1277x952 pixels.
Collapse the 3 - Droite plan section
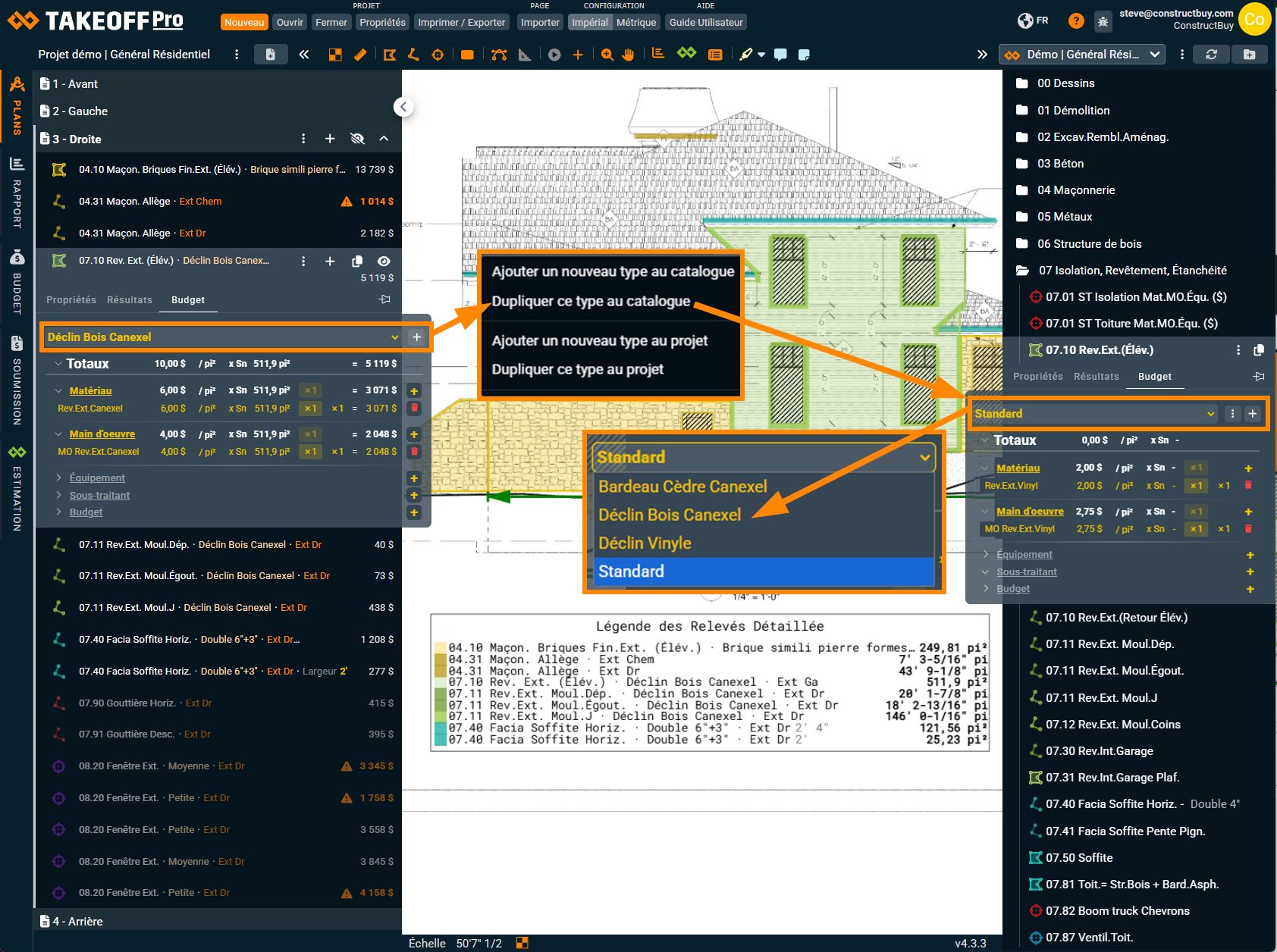click(x=384, y=139)
